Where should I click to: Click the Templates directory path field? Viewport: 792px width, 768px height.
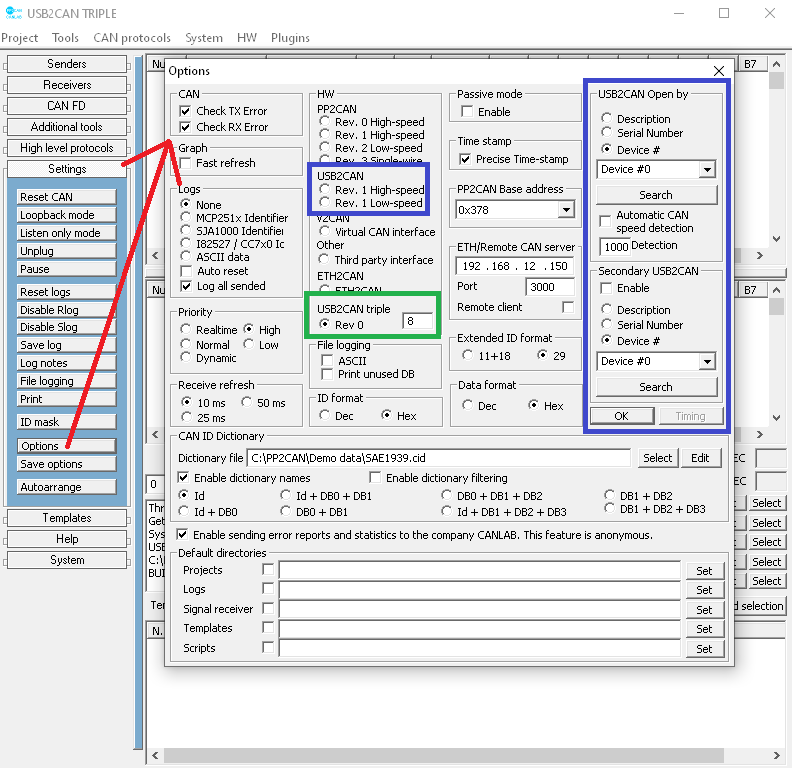pos(479,629)
